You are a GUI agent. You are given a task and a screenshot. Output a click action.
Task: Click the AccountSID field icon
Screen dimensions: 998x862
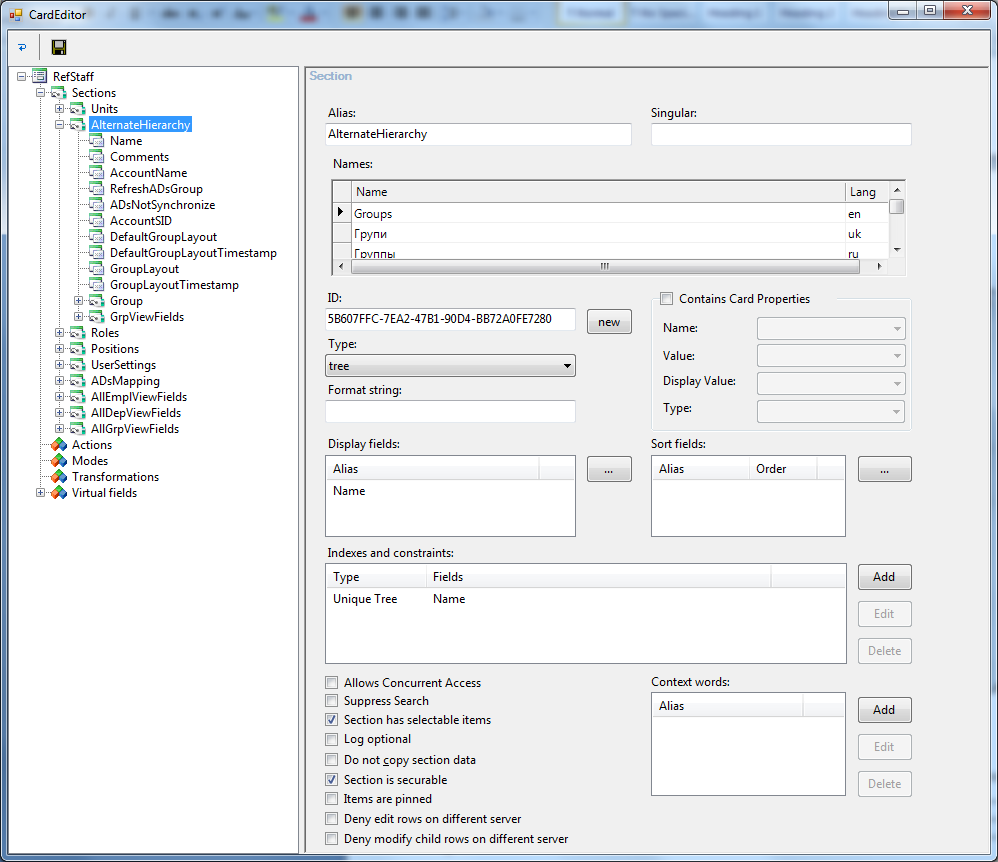(x=97, y=221)
